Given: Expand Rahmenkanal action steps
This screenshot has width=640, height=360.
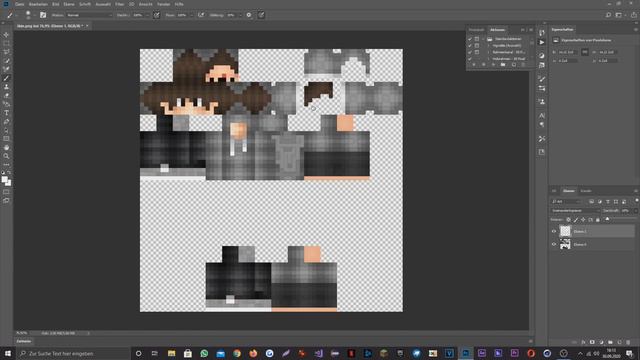Looking at the screenshot, I should coord(488,52).
